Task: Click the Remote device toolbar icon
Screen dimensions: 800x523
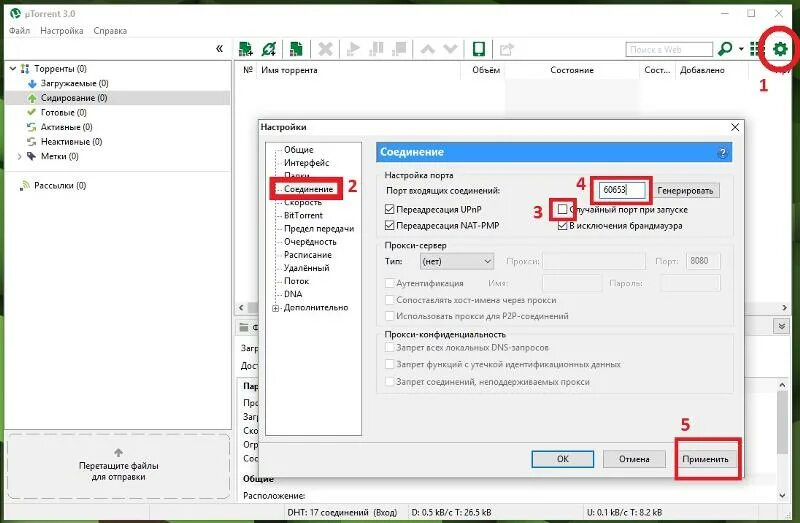Action: [x=479, y=49]
